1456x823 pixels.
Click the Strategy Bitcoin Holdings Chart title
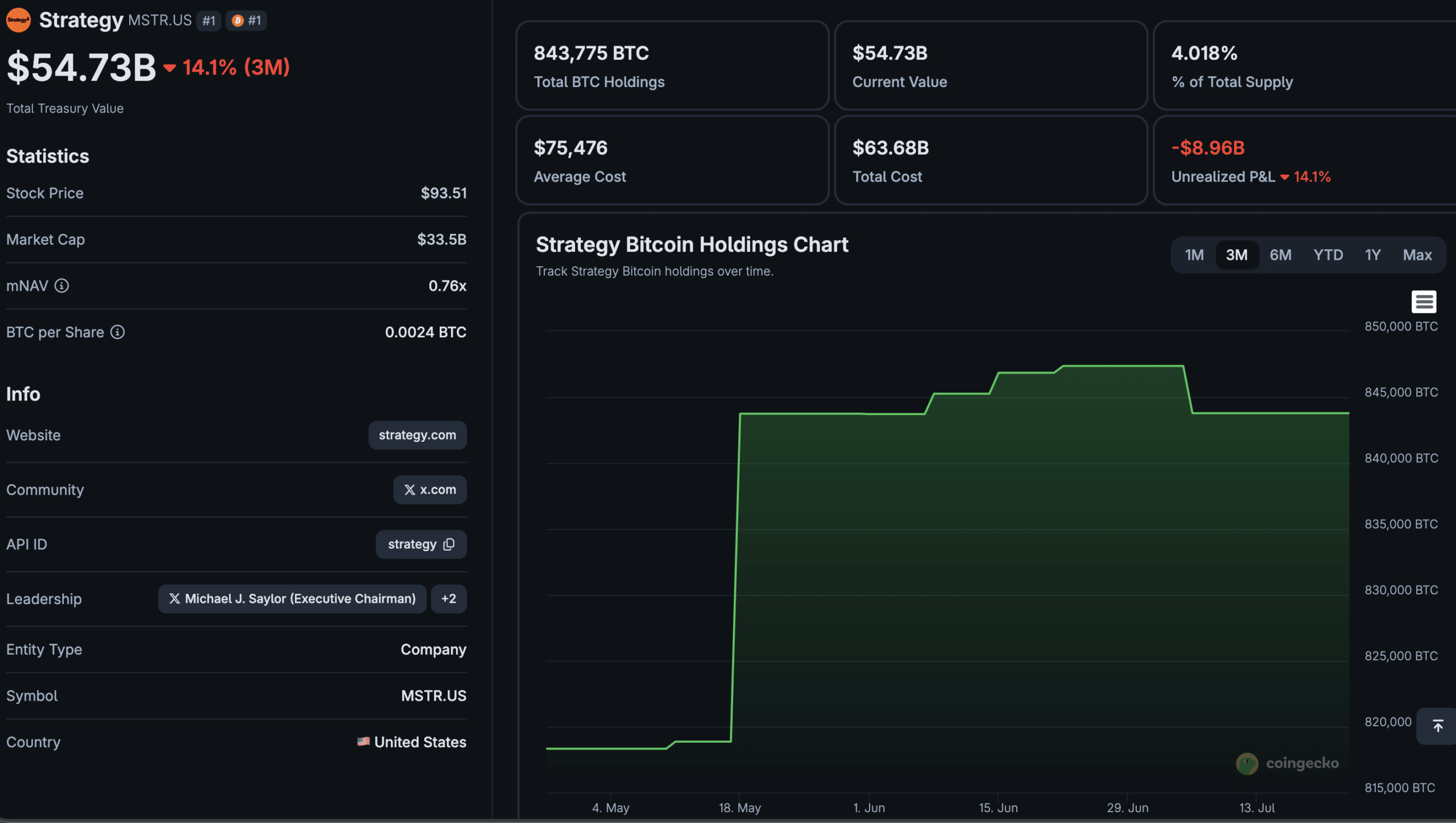point(692,245)
